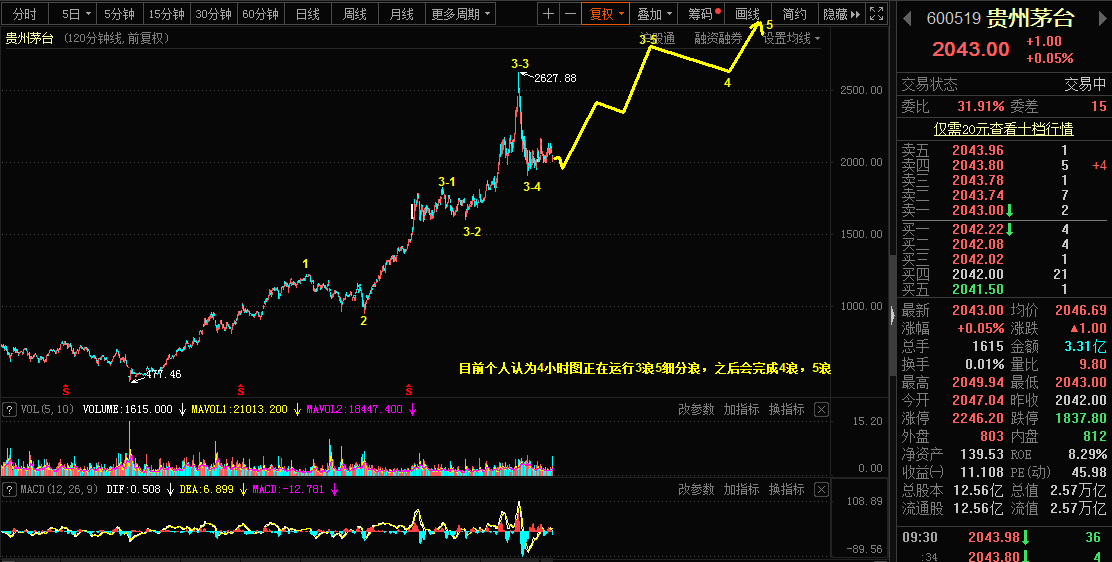Screen dimensions: 1112x562
Task: Click the third red S marker on timeline
Action: point(408,390)
